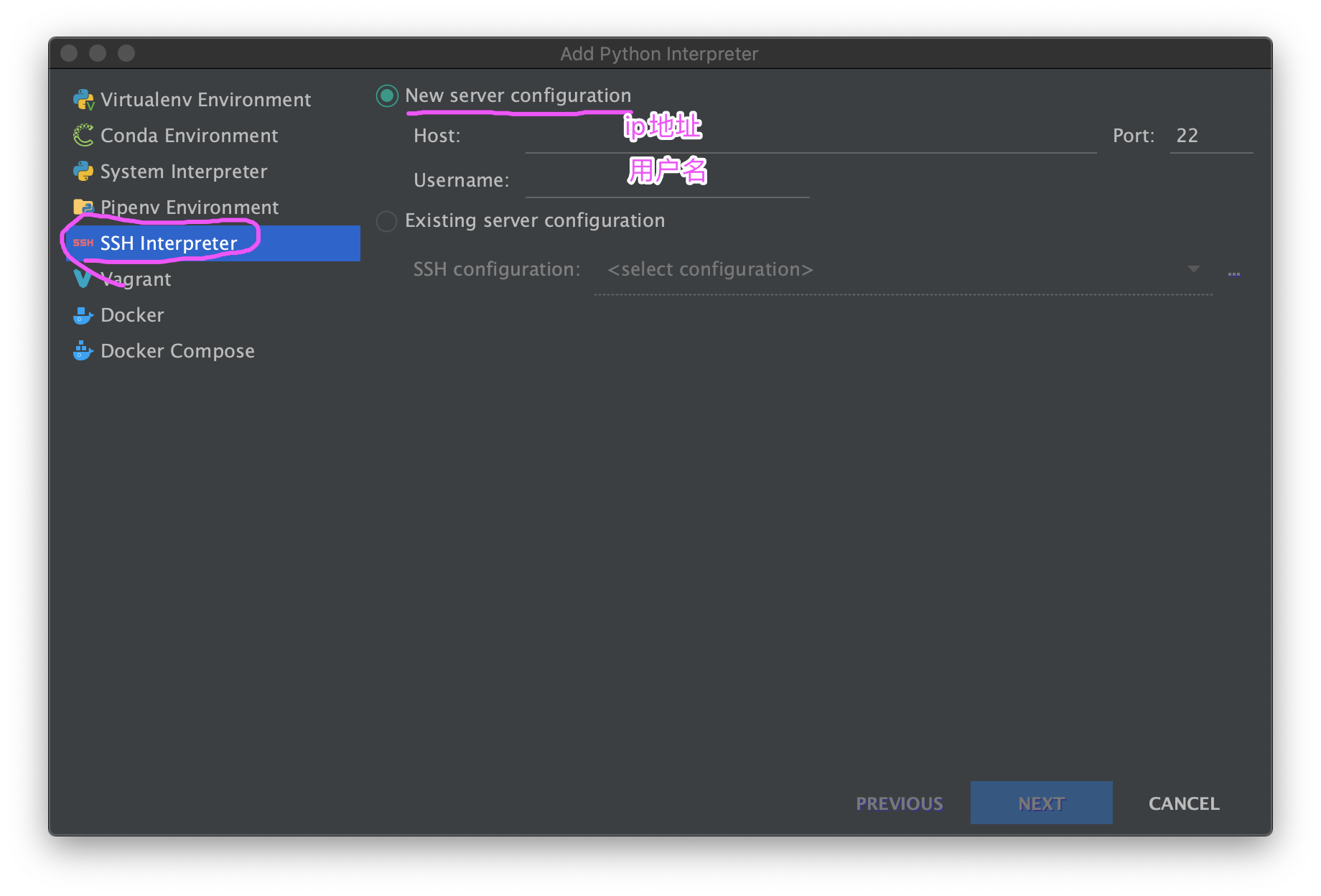Select New server configuration radio button
1321x896 pixels.
(387, 96)
